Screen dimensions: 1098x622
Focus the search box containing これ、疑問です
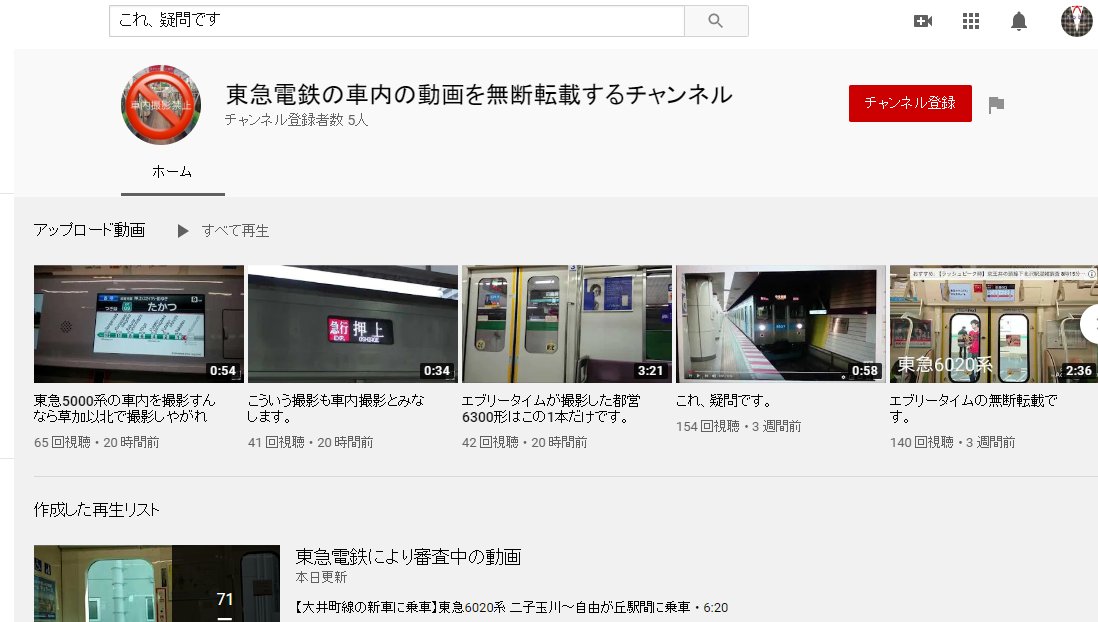396,21
